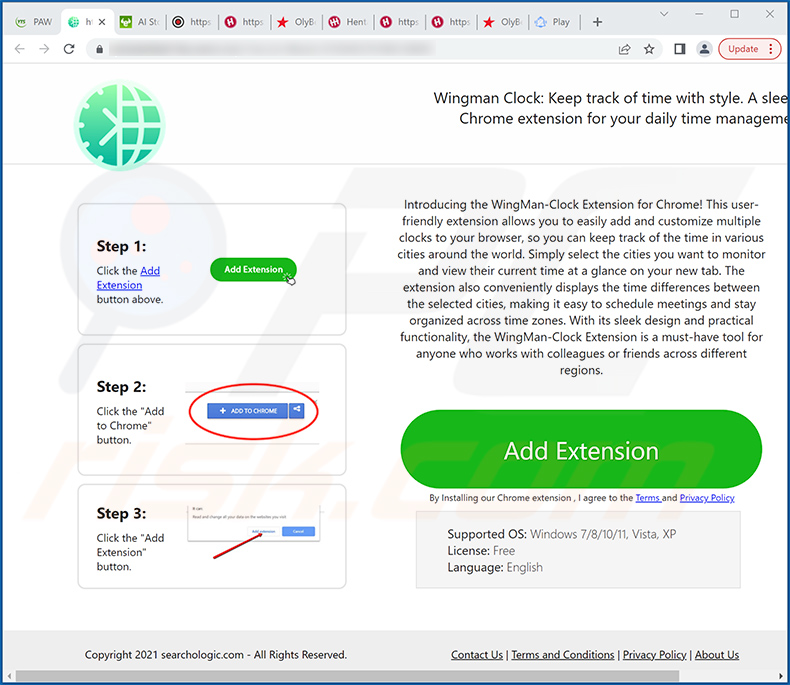The image size is (790, 685).
Task: Click the Wingman Clock globe logo
Action: click(119, 125)
